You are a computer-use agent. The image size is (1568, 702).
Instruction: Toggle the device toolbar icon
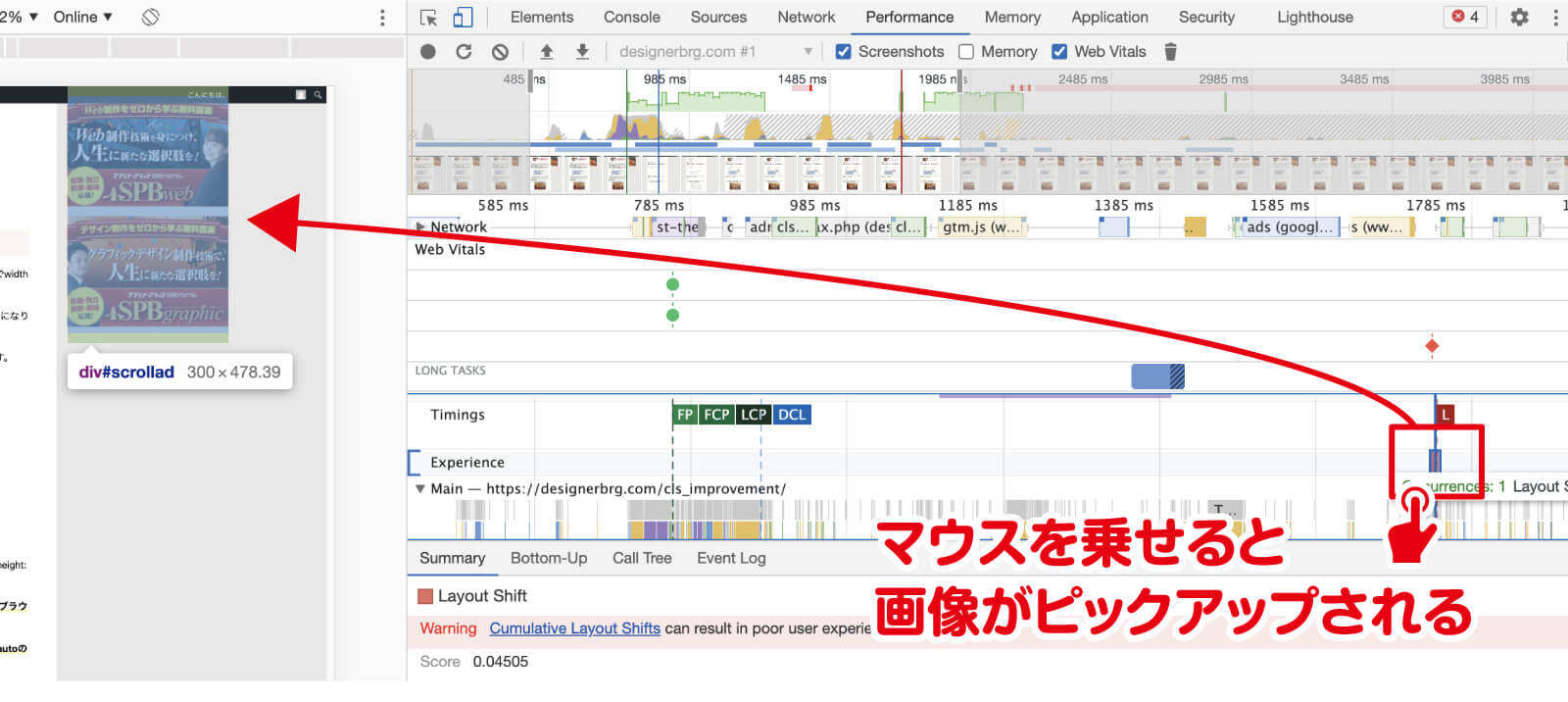(463, 18)
